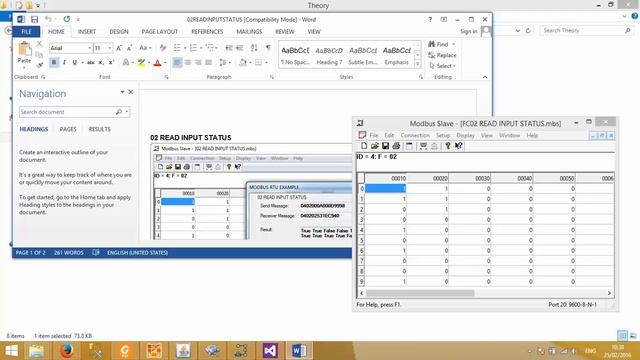This screenshot has width=640, height=360.
Task: Open Navigation pane search options dropdown
Action: pos(127,112)
